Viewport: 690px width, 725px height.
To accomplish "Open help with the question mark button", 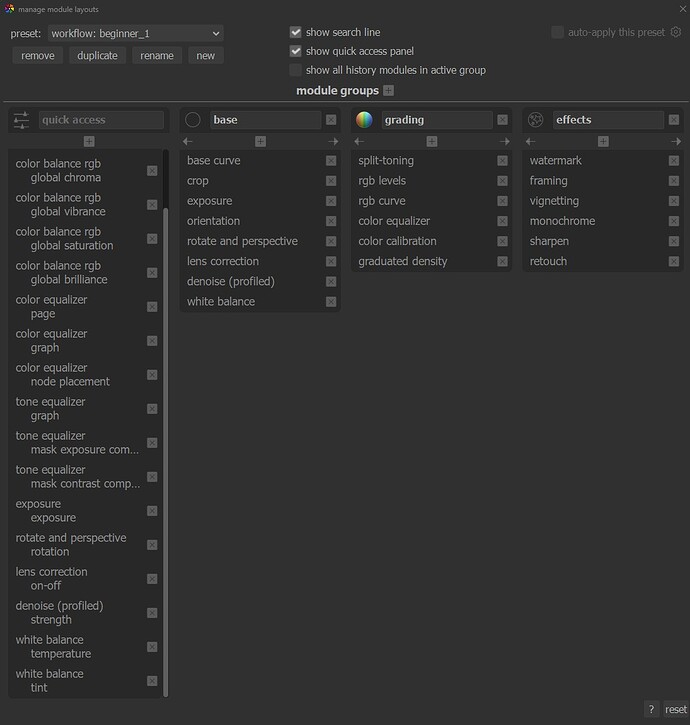I will pyautogui.click(x=651, y=709).
